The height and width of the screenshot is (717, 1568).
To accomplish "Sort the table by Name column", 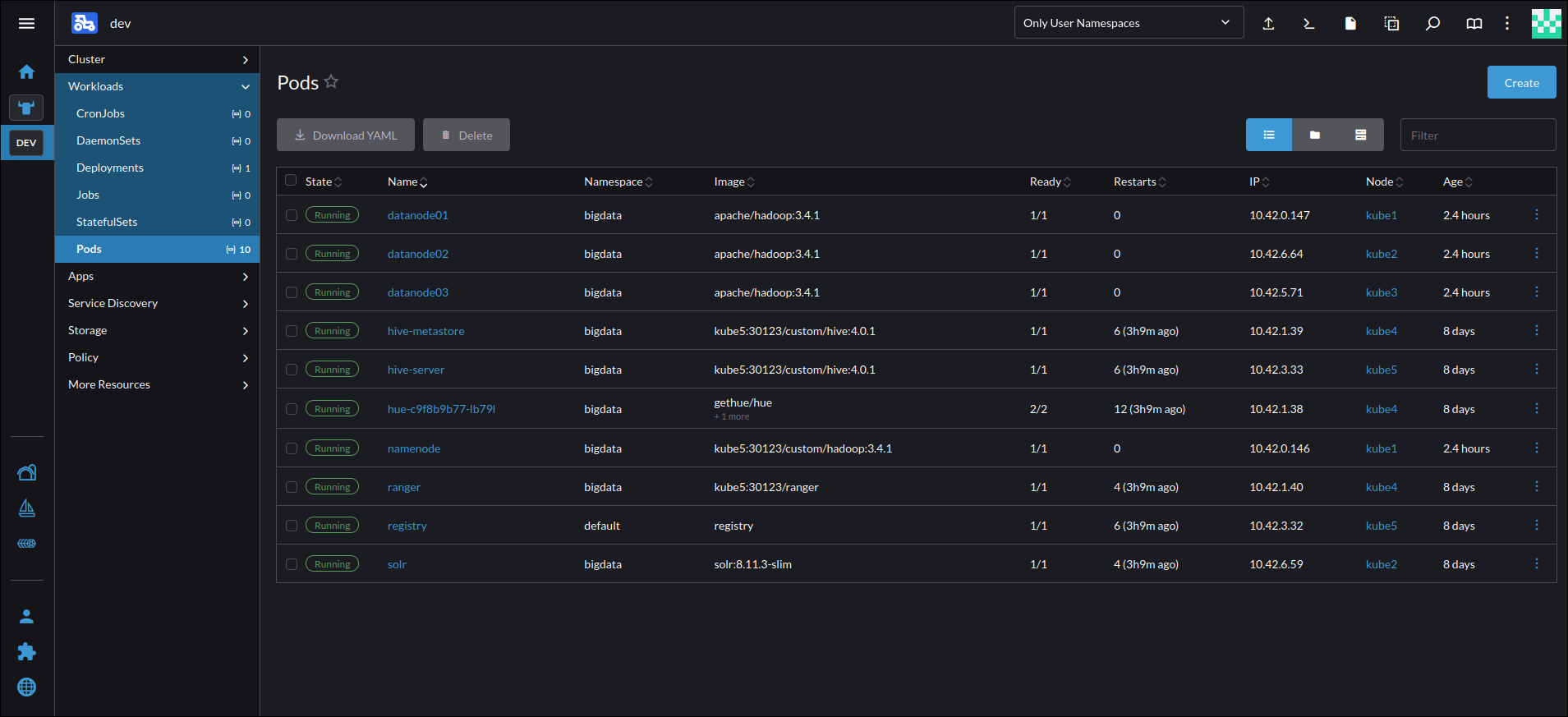I will pos(407,182).
